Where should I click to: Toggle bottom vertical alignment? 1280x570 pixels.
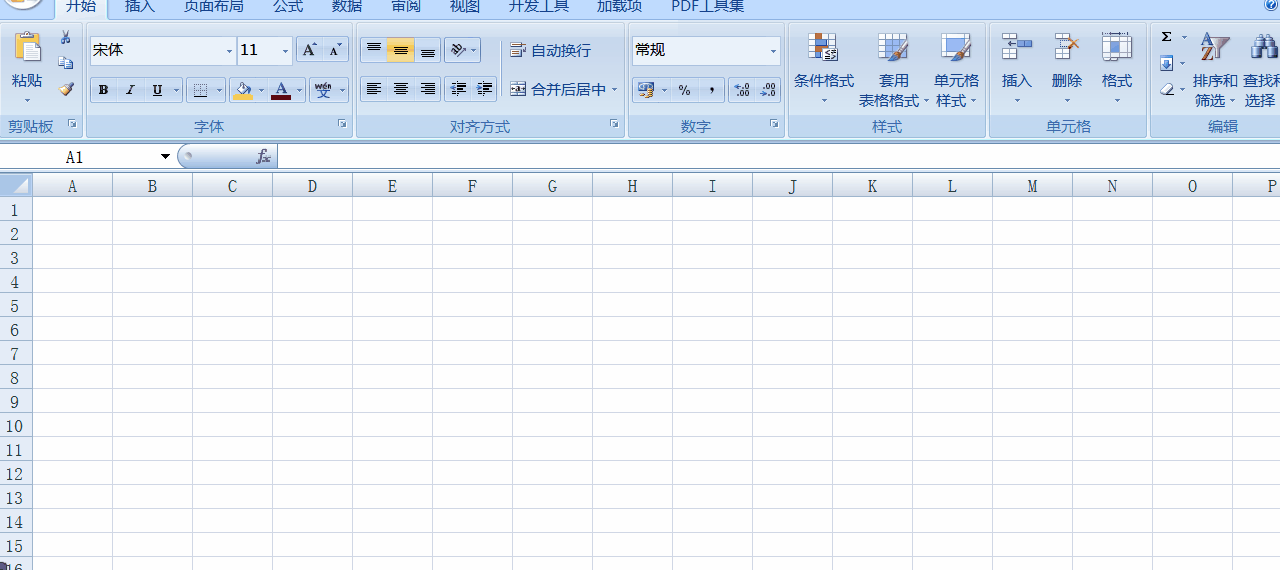tap(428, 50)
